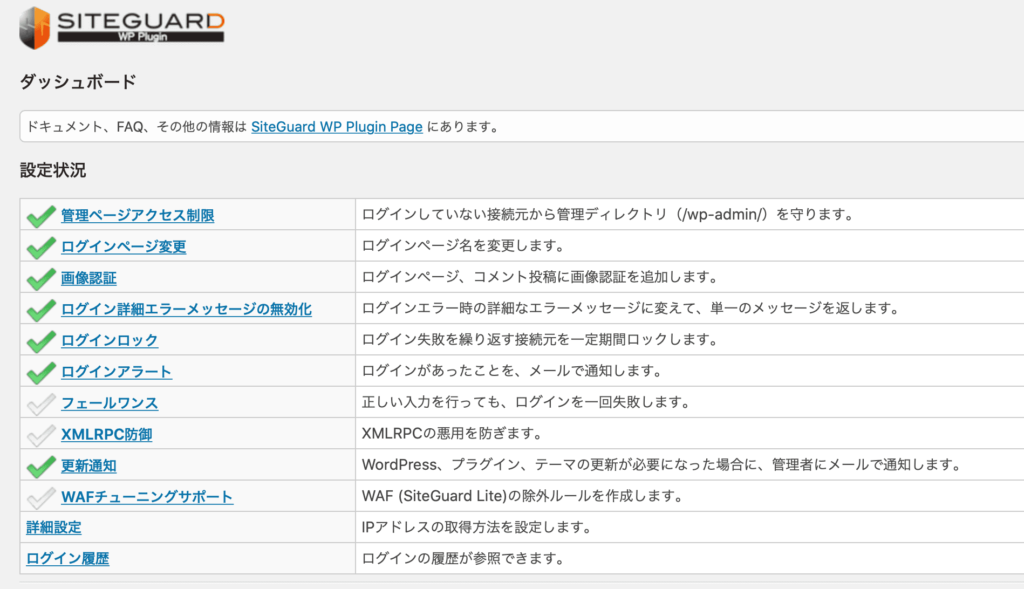Screen dimensions: 1024x589
Task: Click gray checkmark beside WAFチューニングサポート
Action: point(41,497)
